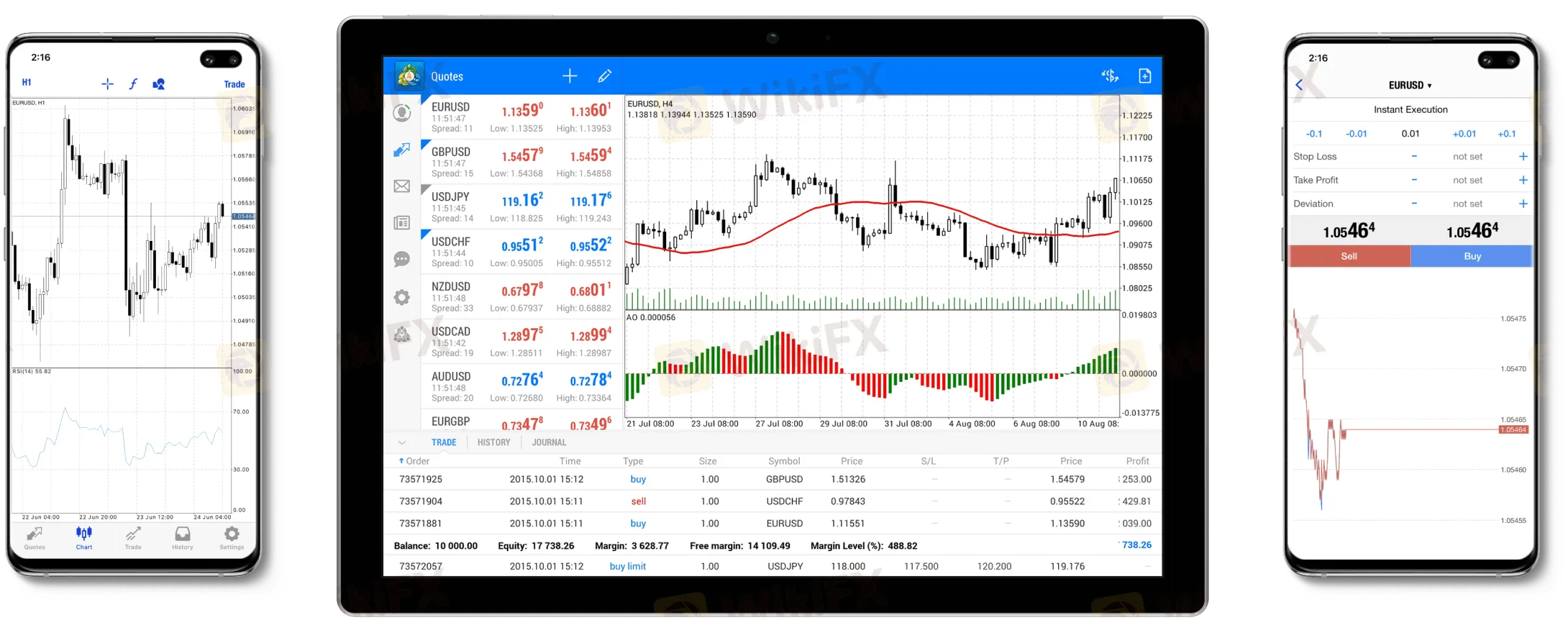Decrease Stop Loss with minus button
This screenshot has height=633, width=1568.
(1414, 156)
